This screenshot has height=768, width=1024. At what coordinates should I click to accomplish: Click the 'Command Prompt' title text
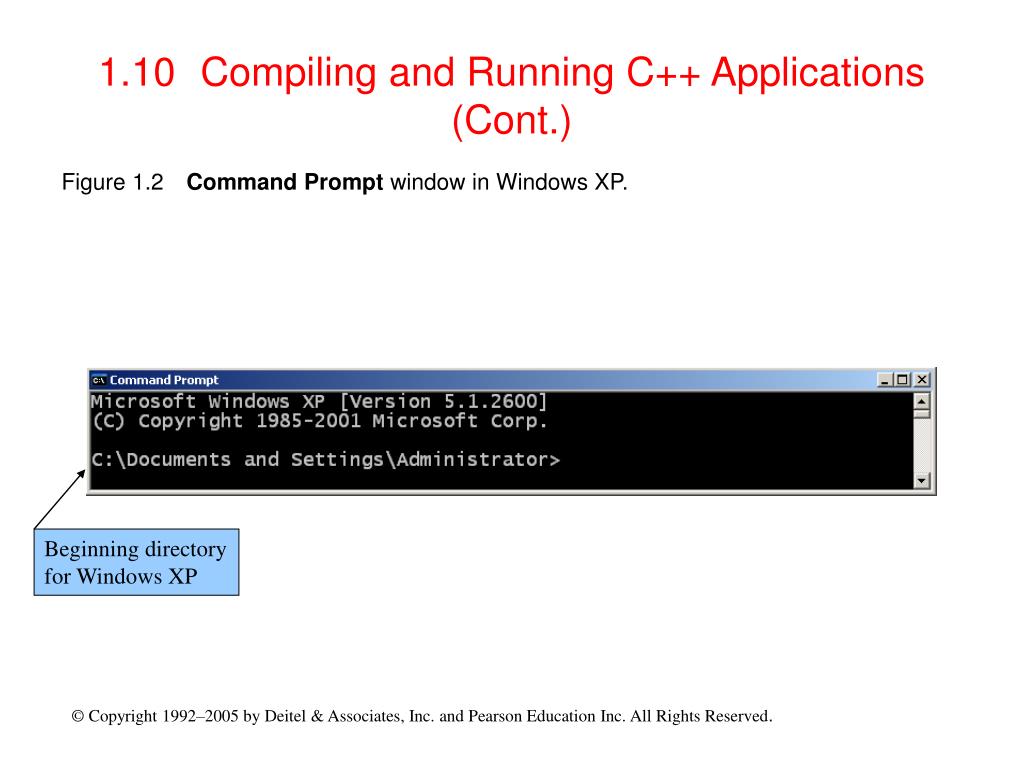pyautogui.click(x=164, y=380)
